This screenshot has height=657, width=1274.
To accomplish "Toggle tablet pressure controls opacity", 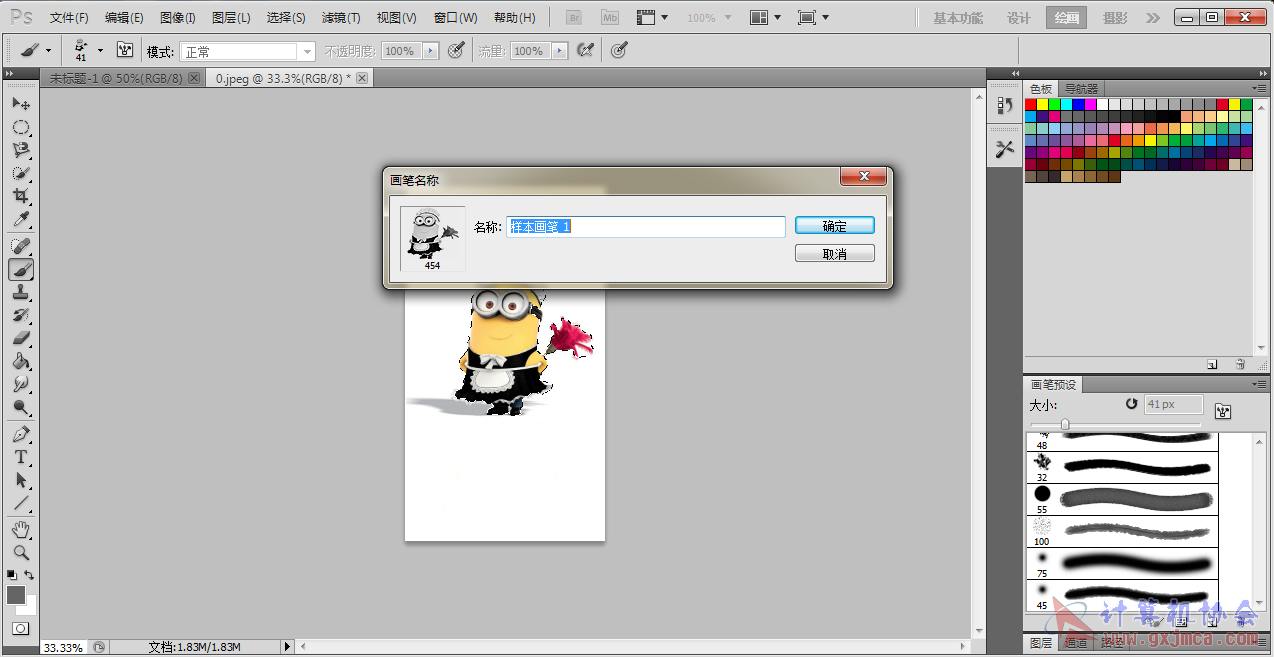I will tap(456, 50).
